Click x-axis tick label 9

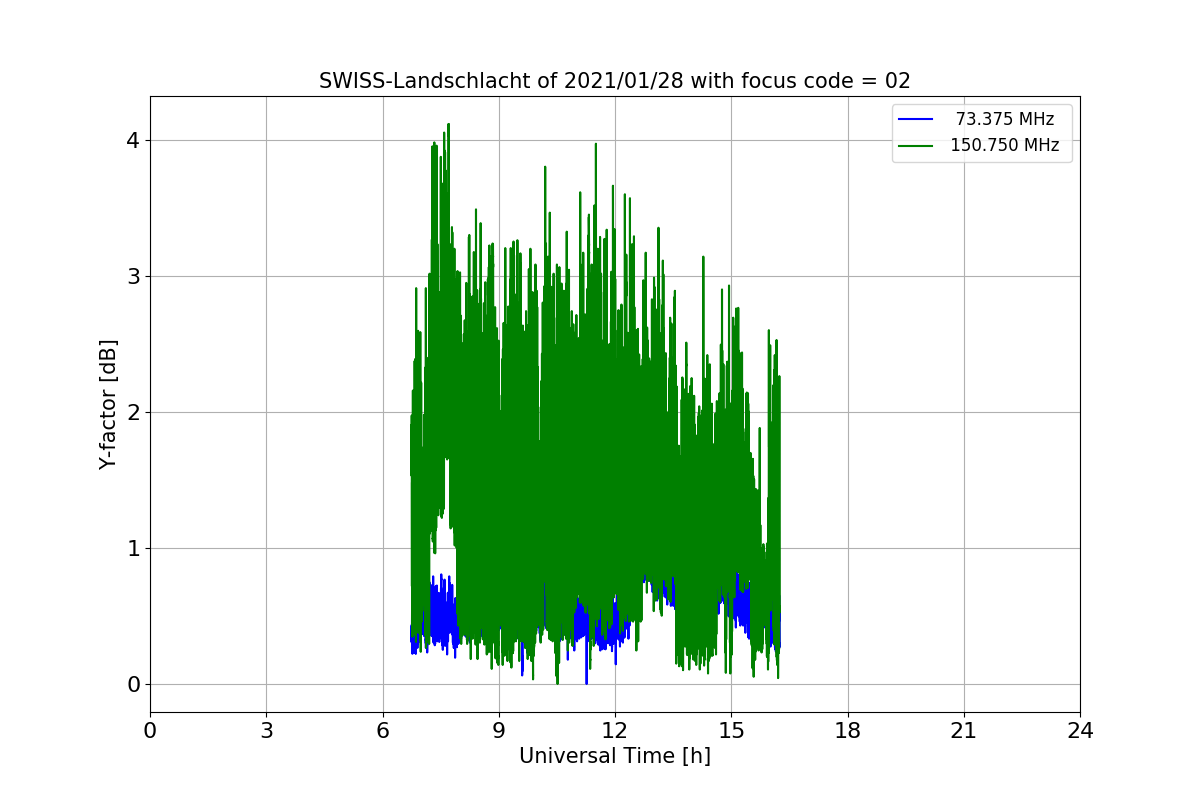click(499, 731)
